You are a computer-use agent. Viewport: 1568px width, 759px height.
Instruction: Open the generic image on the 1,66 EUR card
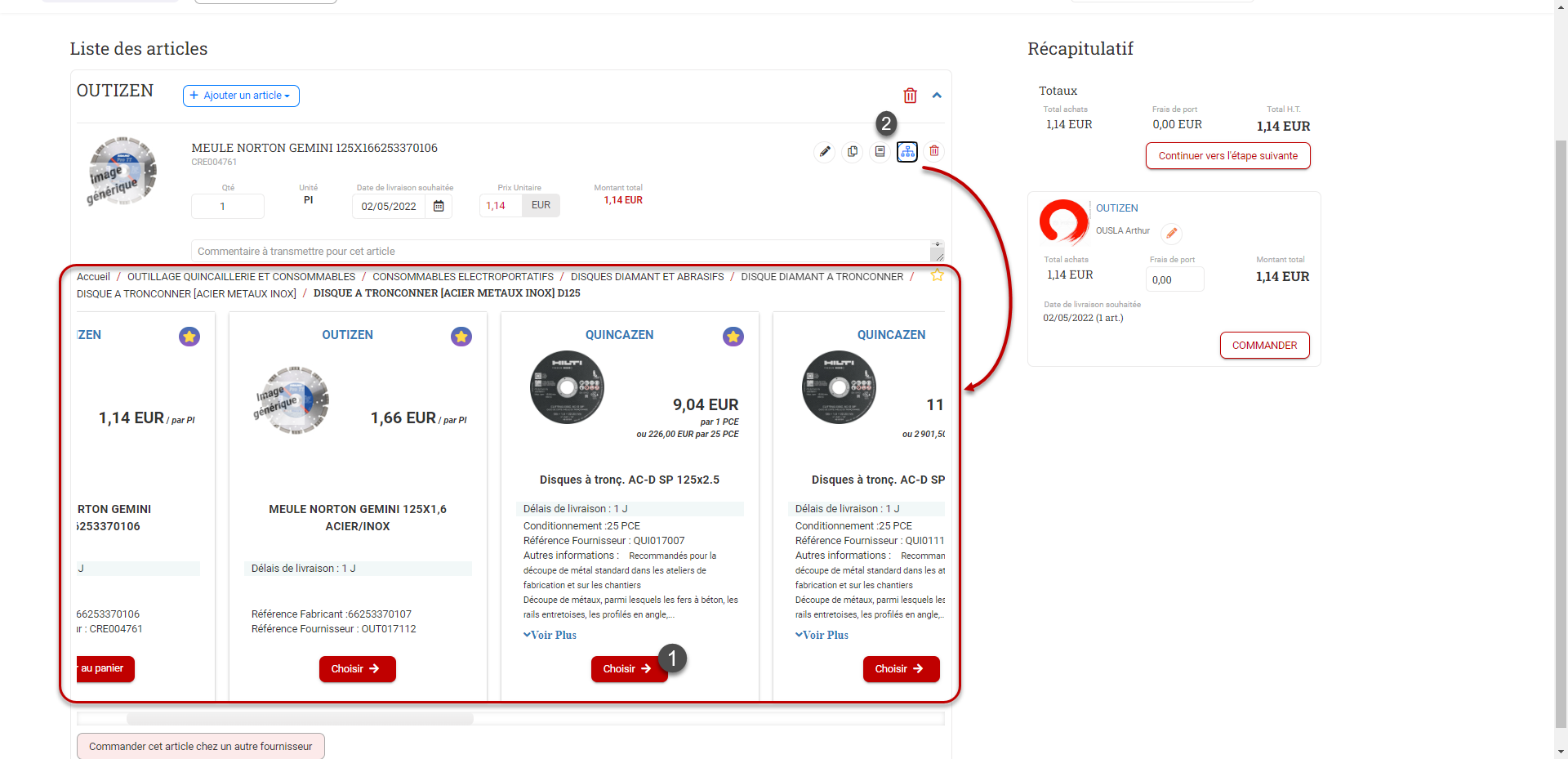292,400
